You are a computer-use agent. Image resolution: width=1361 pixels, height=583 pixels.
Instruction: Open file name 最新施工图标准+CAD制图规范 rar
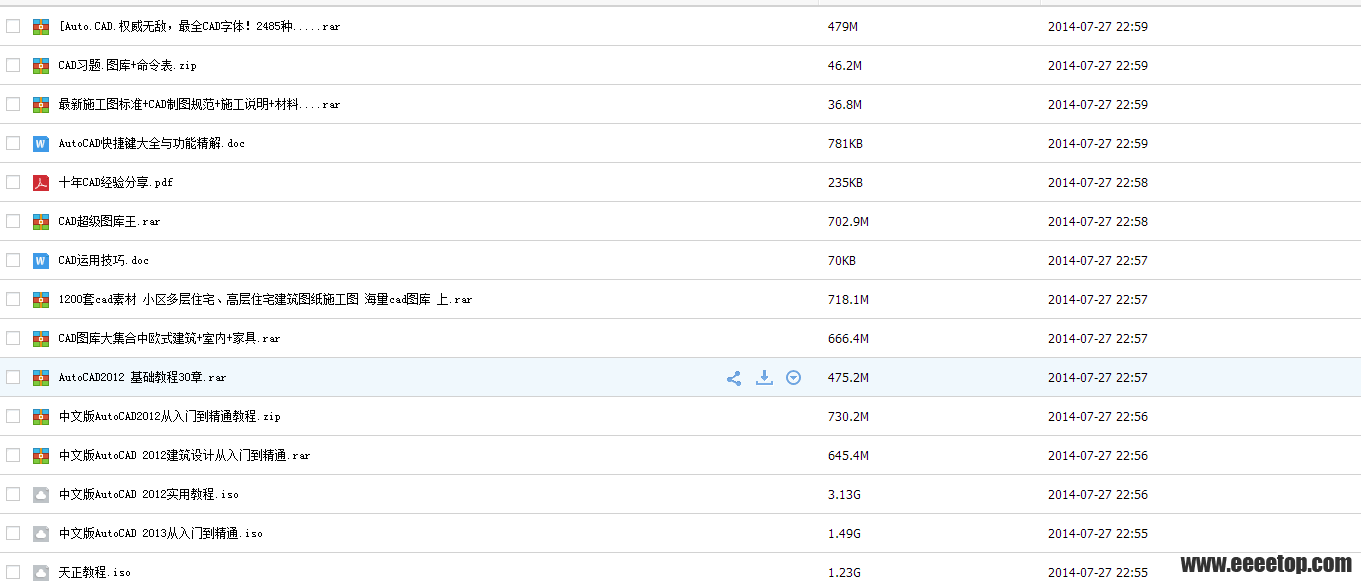pos(199,105)
